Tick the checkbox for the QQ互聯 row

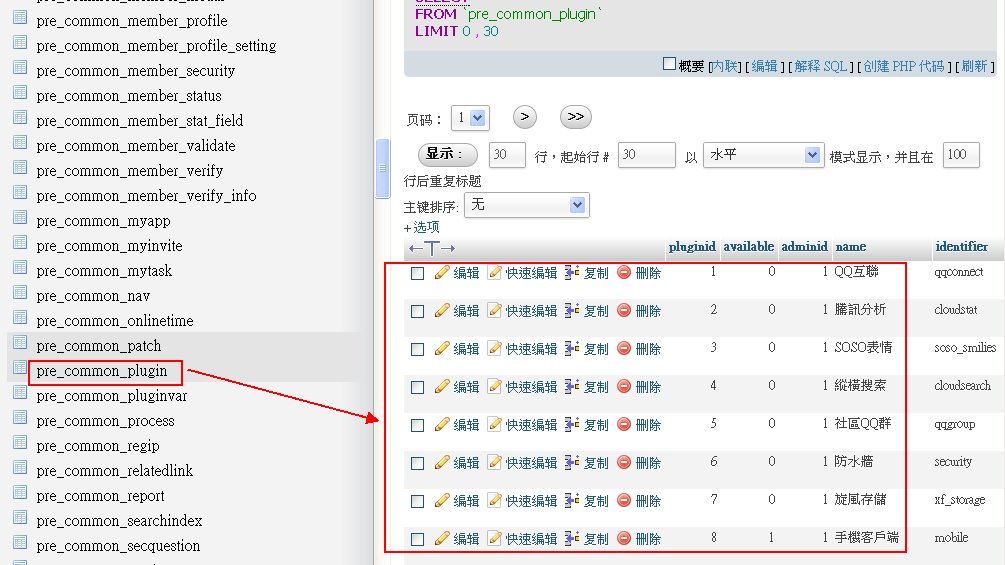coord(418,273)
